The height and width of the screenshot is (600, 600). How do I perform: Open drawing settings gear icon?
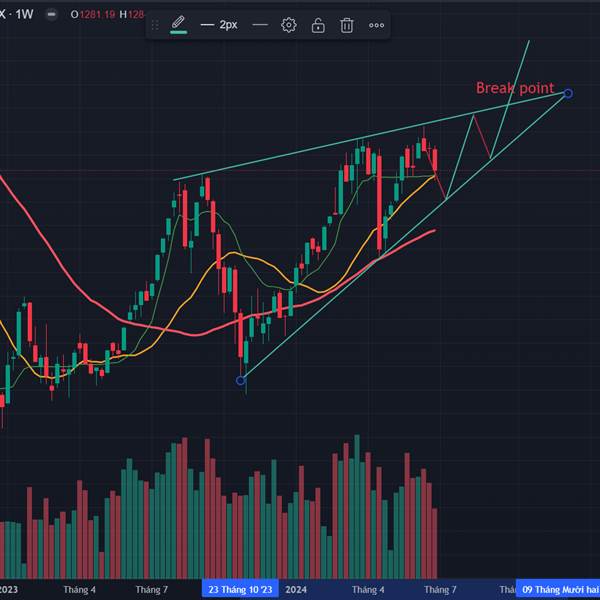pyautogui.click(x=289, y=25)
